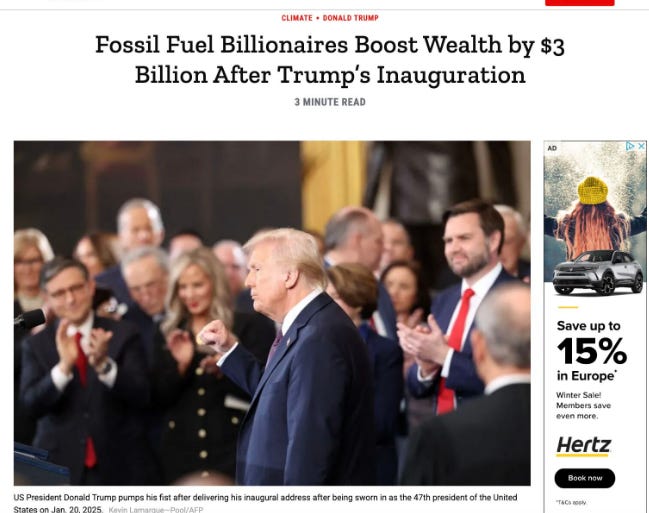Viewport: 649px width, 513px height.
Task: Open the DONALD TRUMP topic link
Action: click(x=350, y=18)
